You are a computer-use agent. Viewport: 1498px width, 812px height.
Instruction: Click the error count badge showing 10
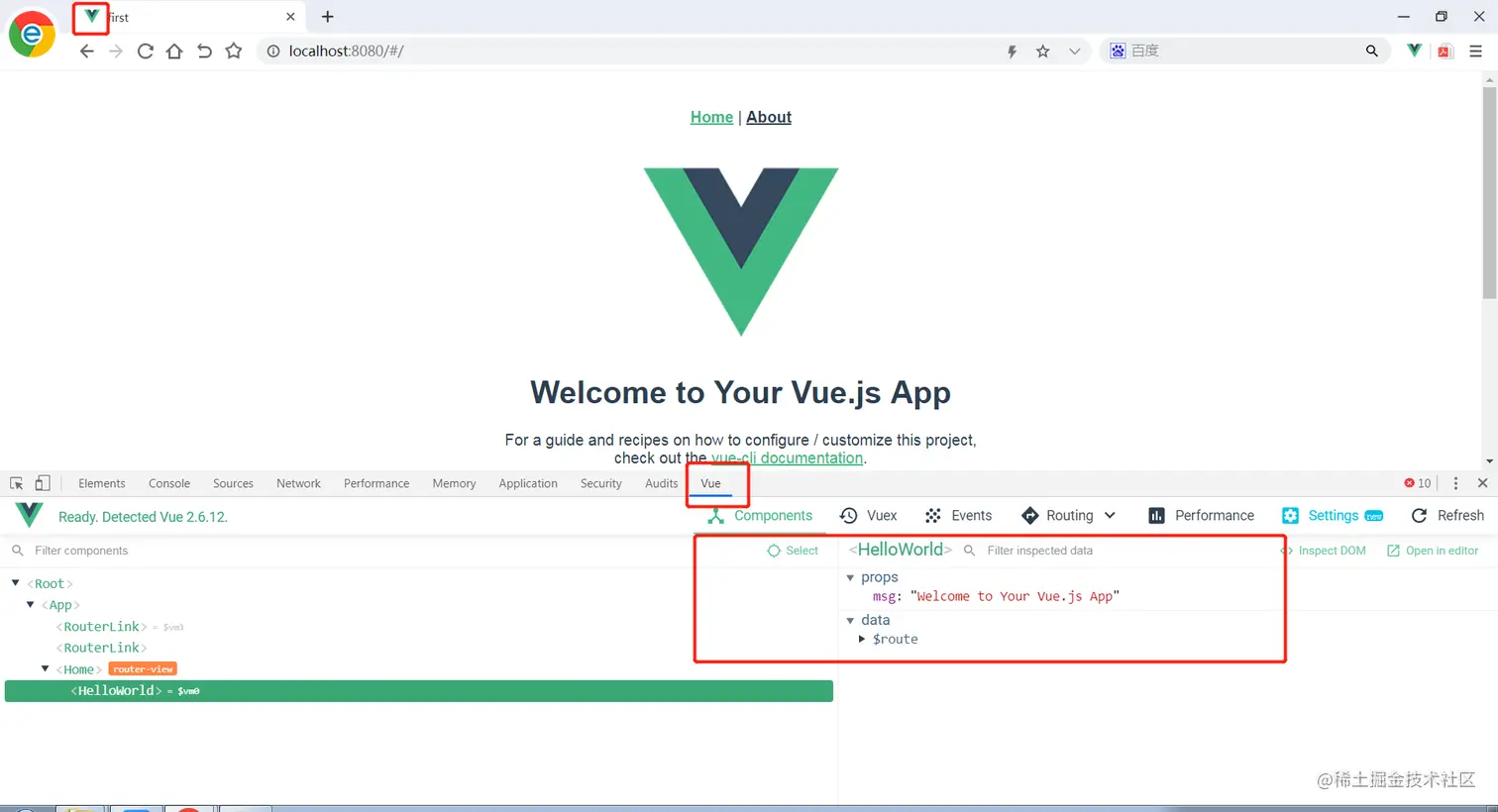coord(1418,483)
